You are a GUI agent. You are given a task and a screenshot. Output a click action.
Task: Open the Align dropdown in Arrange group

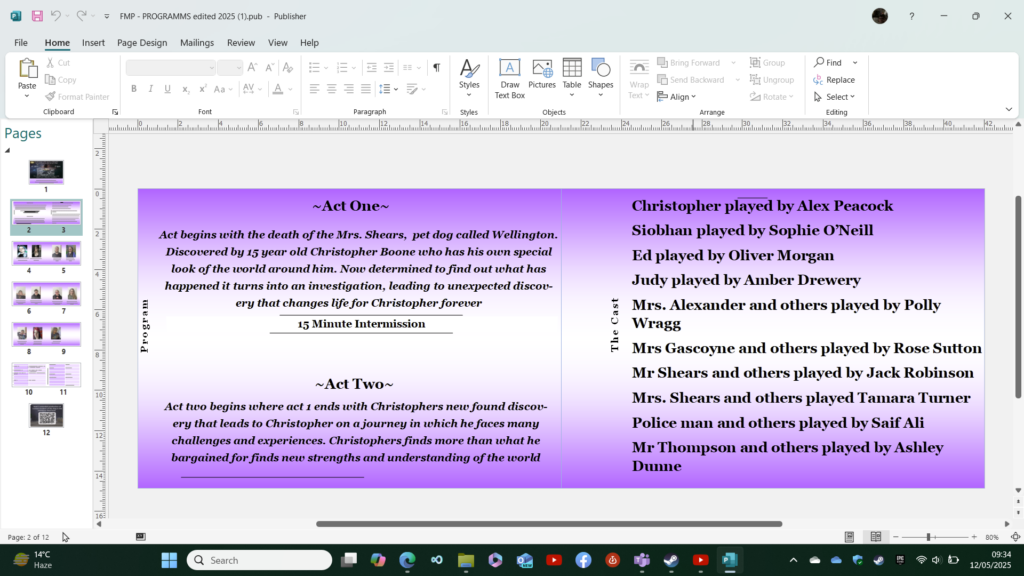(677, 97)
